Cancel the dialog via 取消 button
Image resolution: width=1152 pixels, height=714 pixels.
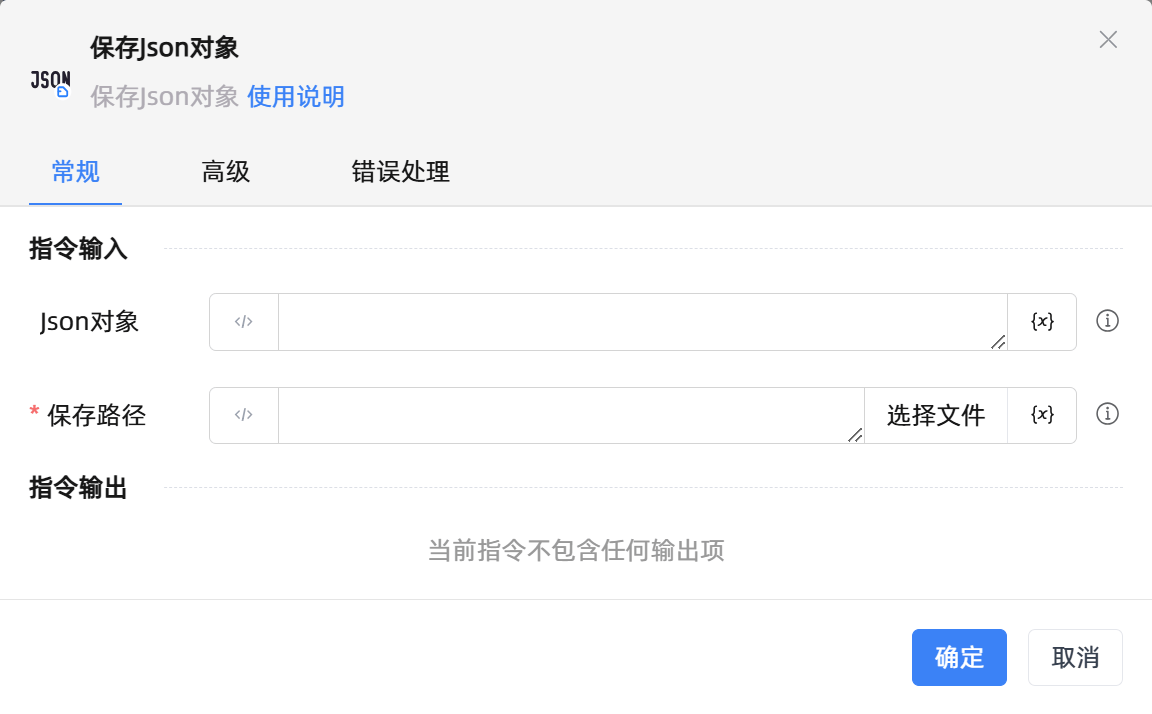(1075, 657)
